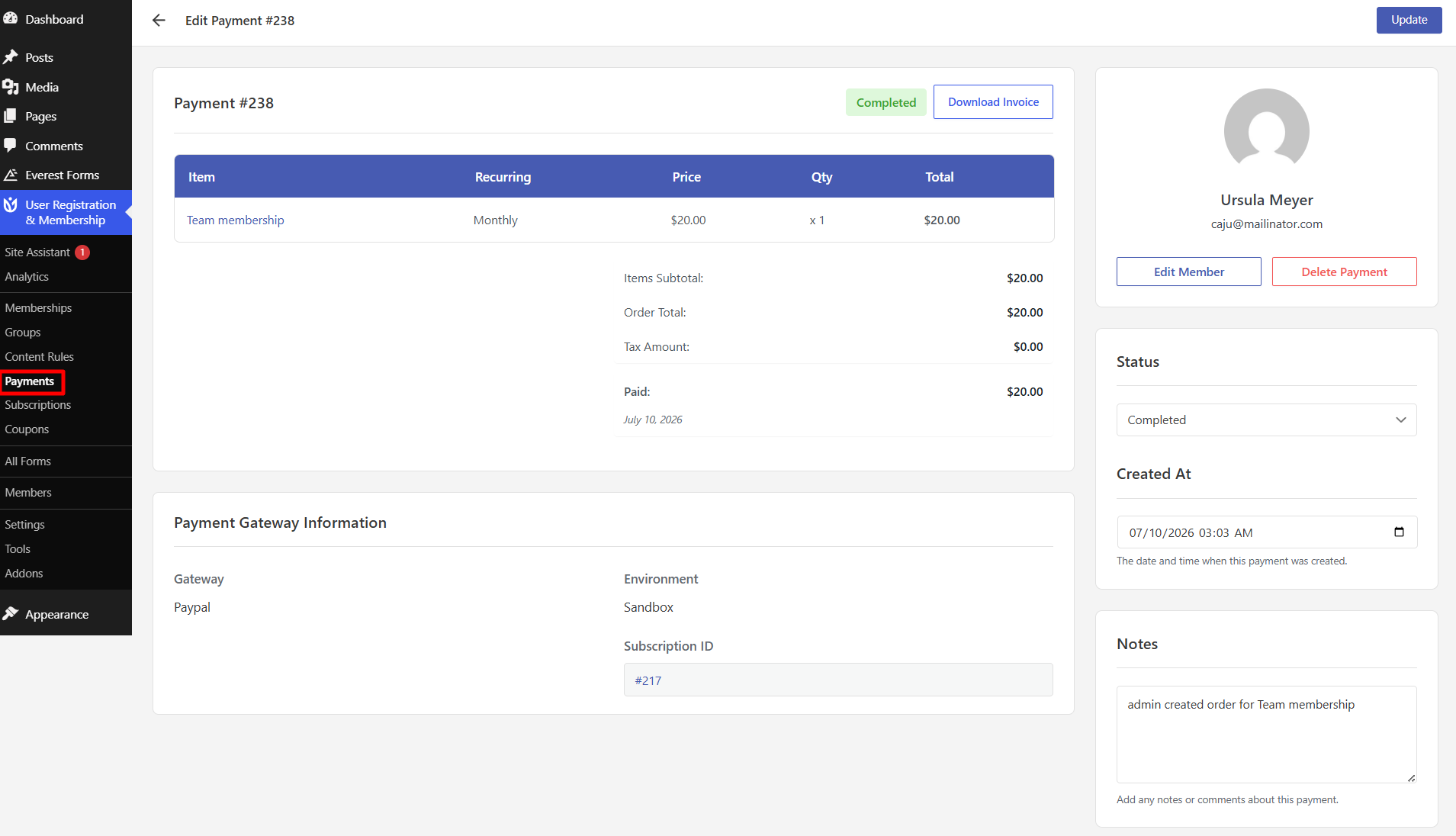
Task: Open the Subscriptions submenu item
Action: (38, 405)
